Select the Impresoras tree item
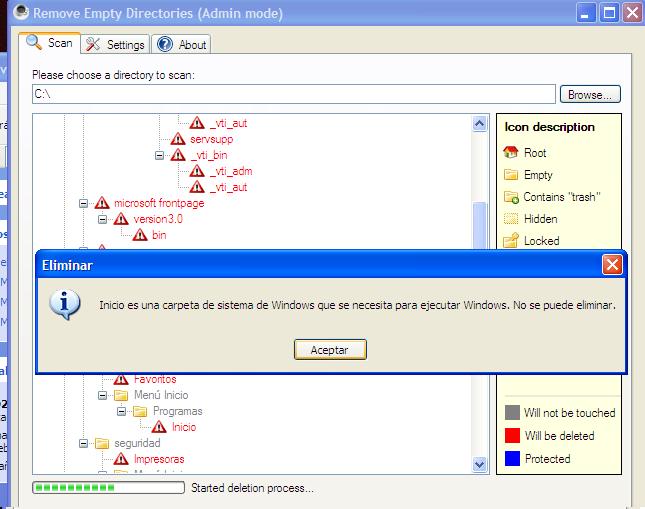The image size is (645, 509). [159, 459]
